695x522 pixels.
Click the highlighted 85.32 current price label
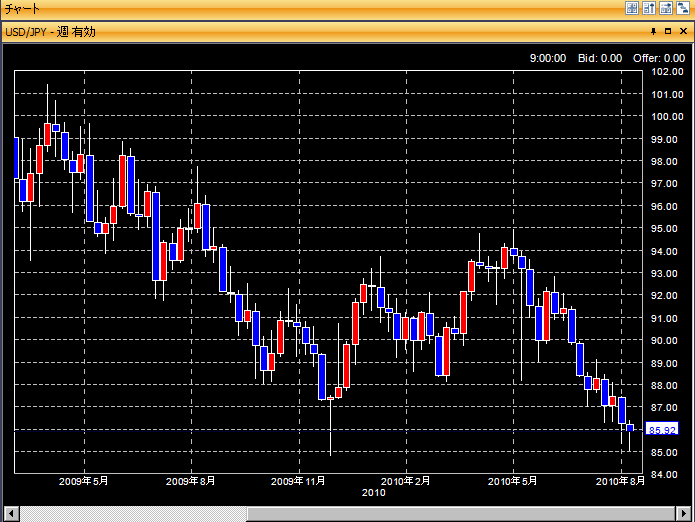[663, 430]
